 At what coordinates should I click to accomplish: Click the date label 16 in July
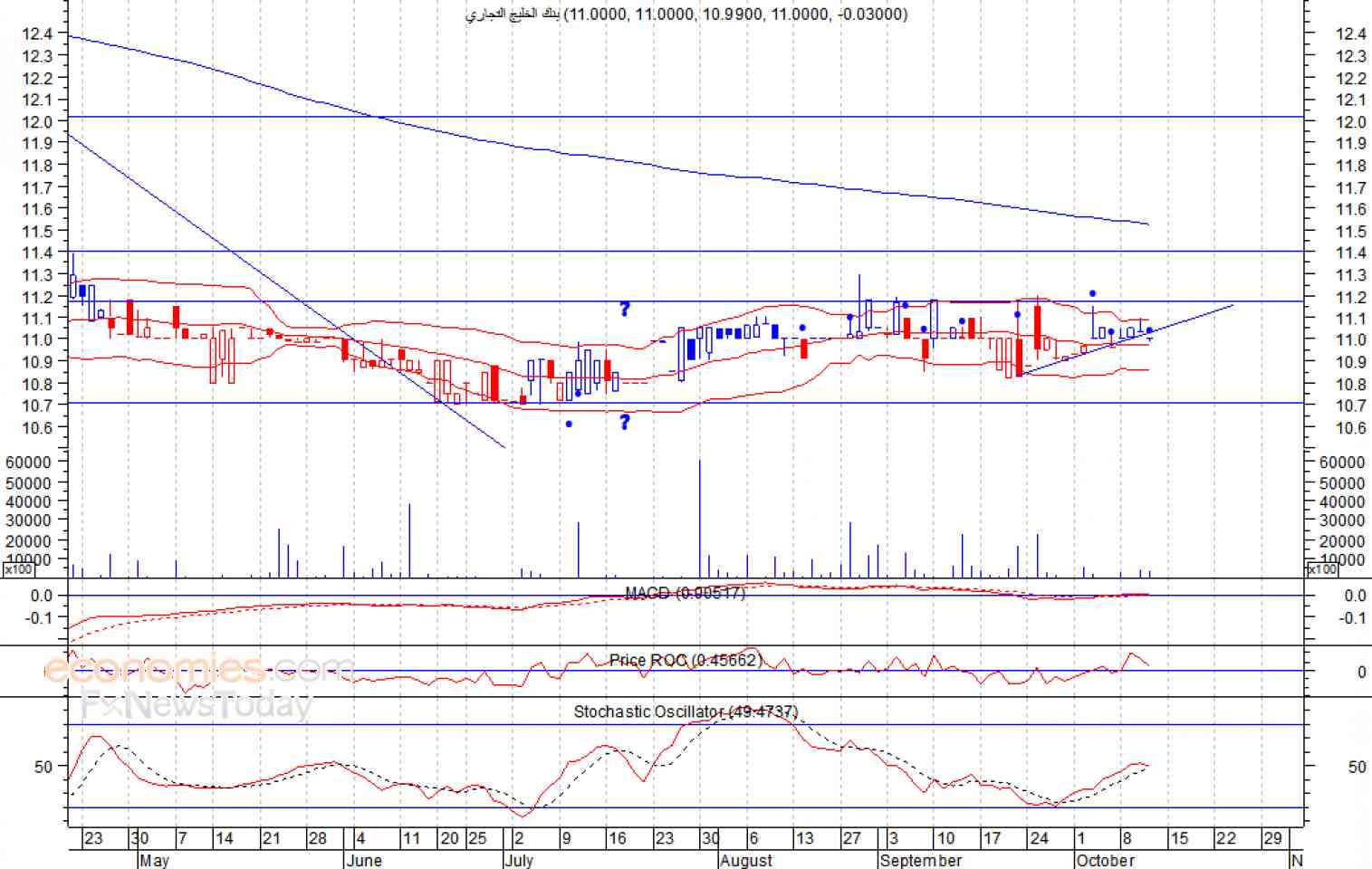point(618,838)
